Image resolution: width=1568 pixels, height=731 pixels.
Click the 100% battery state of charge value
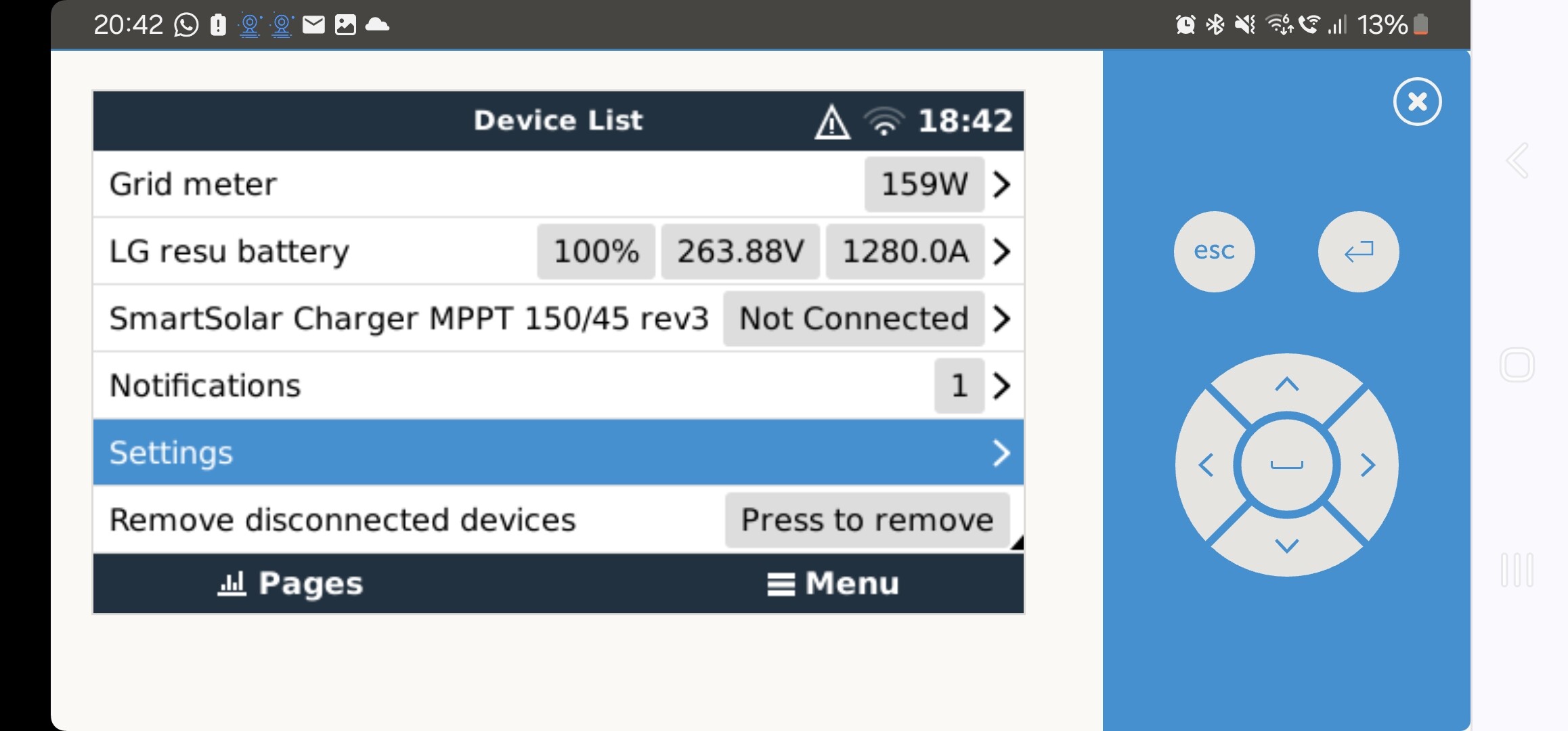click(596, 251)
